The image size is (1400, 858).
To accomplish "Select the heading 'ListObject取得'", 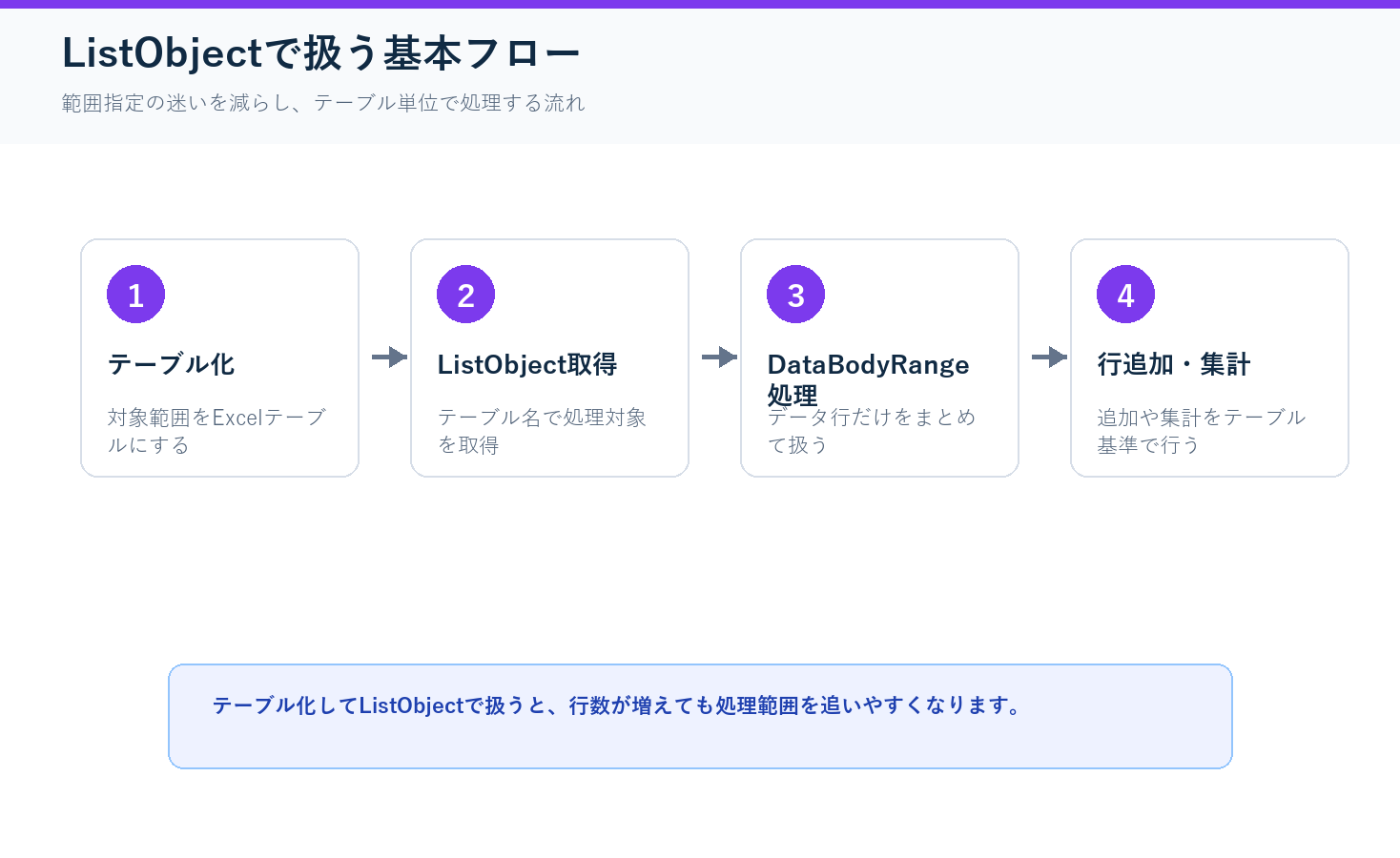I will click(x=527, y=364).
